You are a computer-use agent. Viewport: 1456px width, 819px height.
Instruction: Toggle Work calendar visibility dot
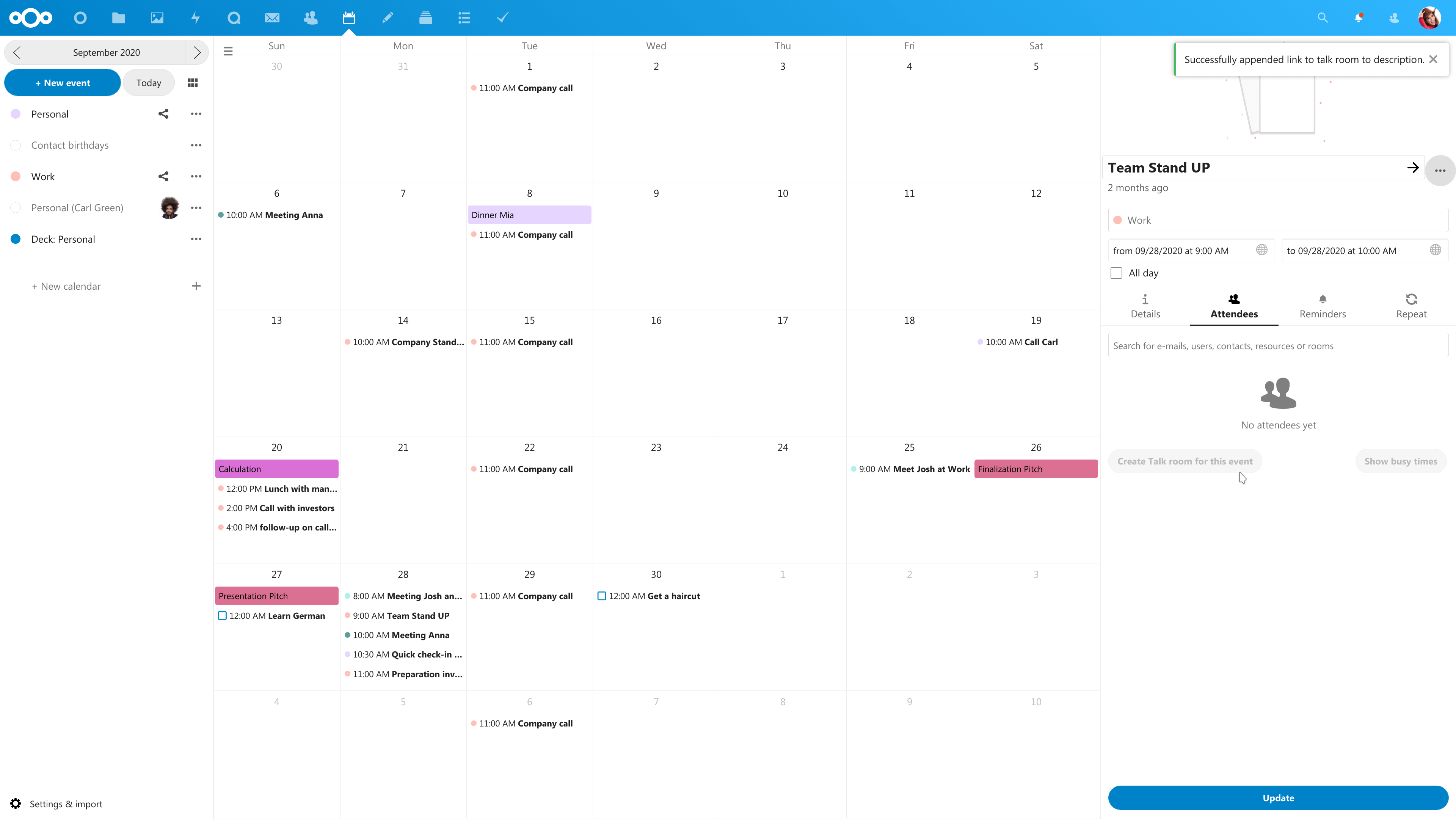tap(16, 176)
